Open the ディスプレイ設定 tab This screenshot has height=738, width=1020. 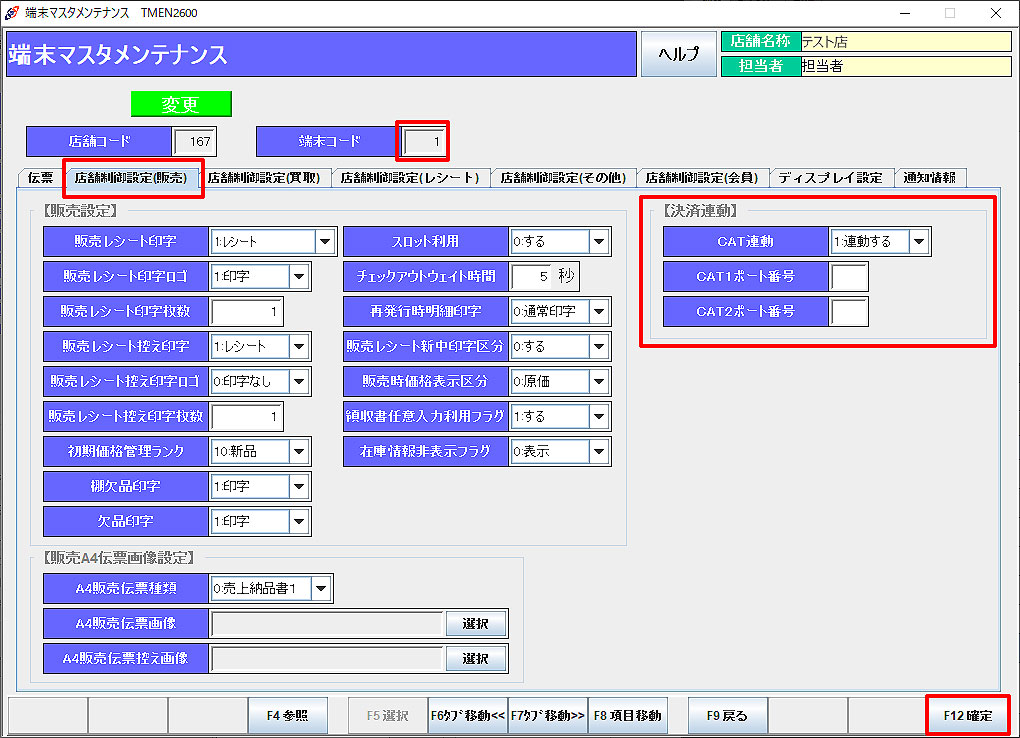[x=830, y=178]
